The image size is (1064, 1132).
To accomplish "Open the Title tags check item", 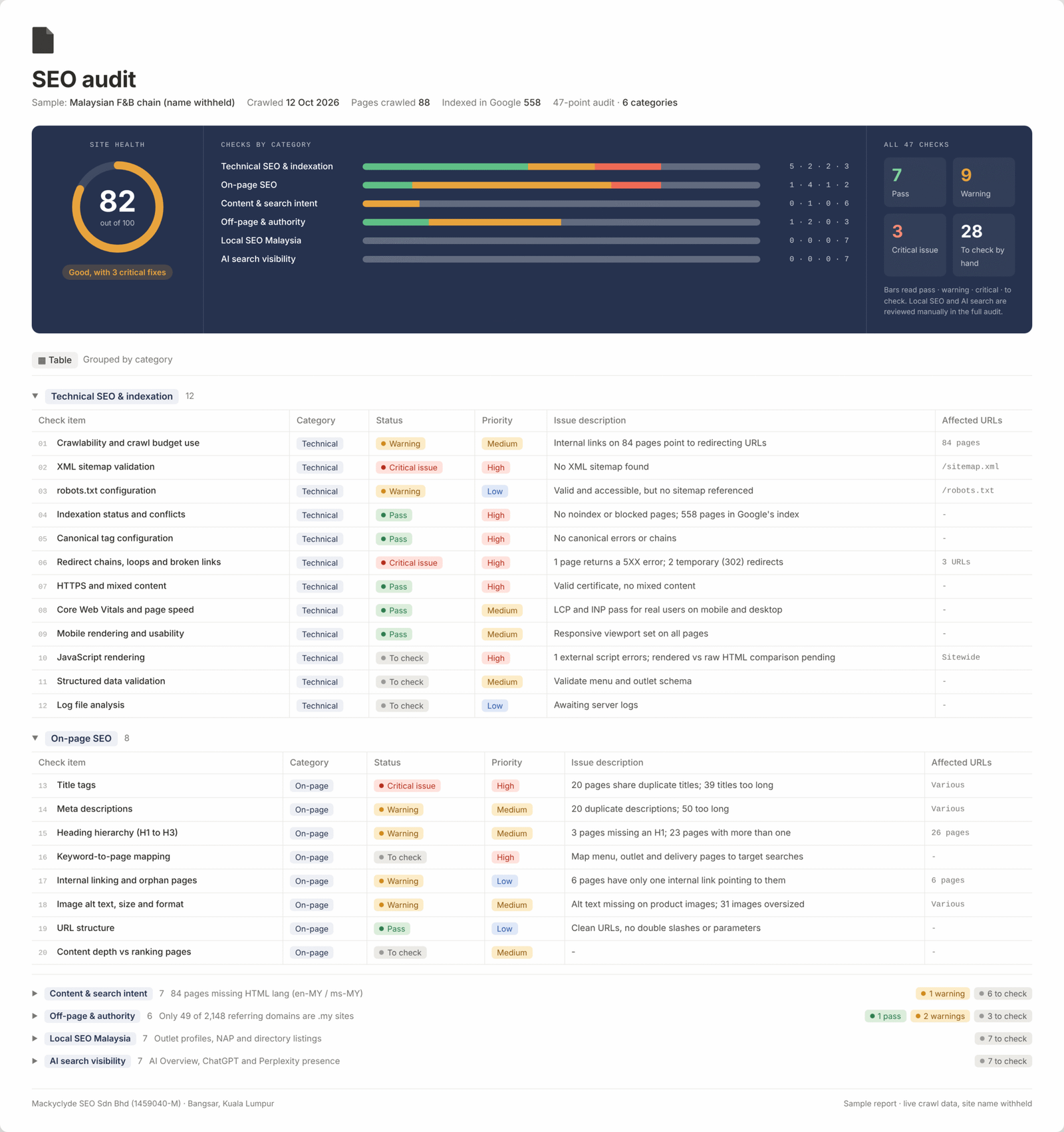I will (76, 785).
